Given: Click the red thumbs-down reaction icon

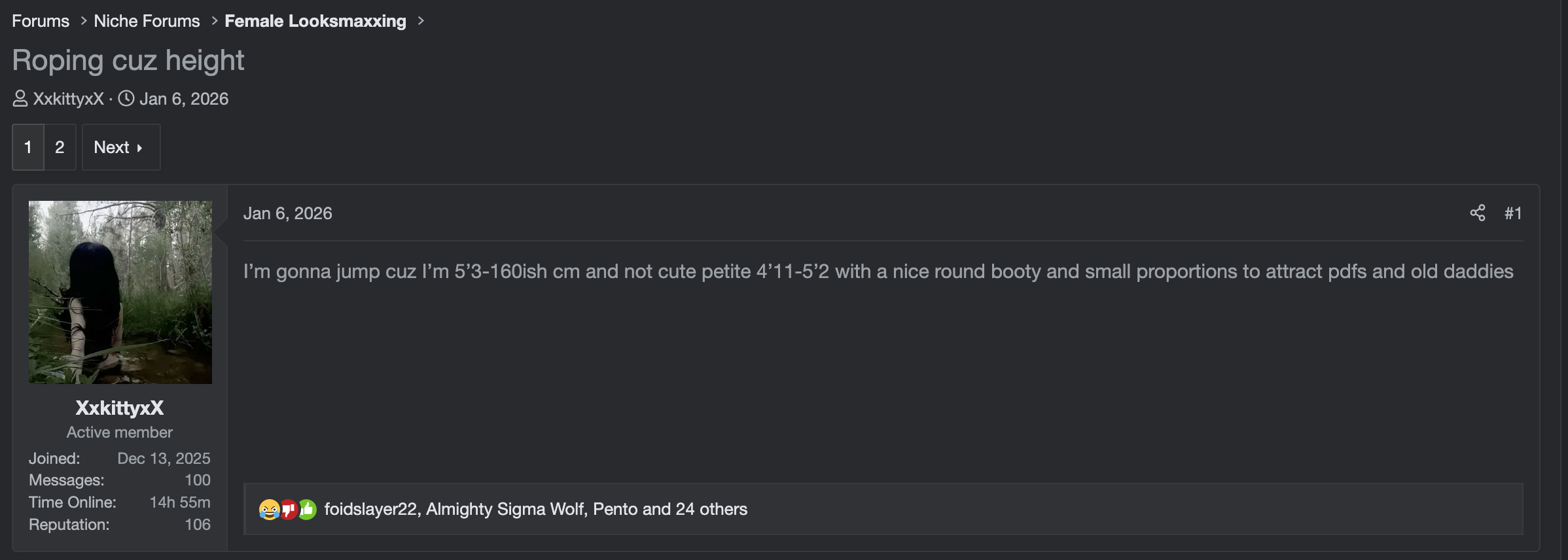Looking at the screenshot, I should coord(288,509).
